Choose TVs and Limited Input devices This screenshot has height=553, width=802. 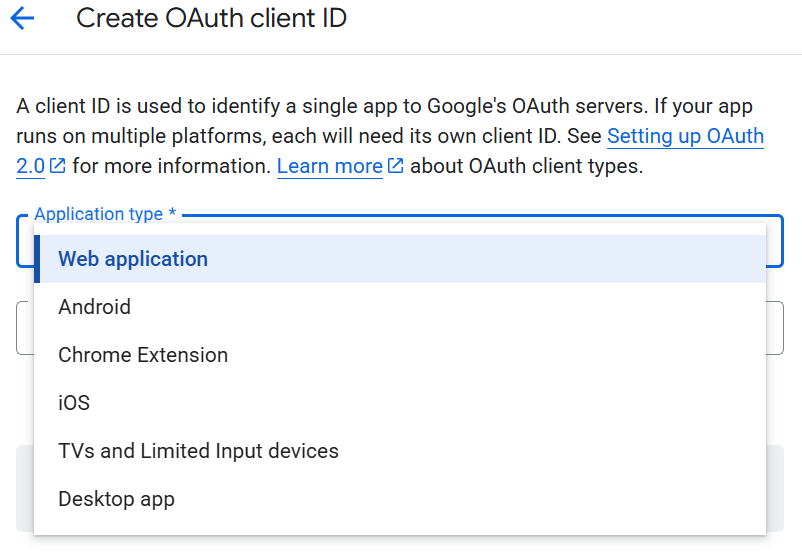(x=400, y=451)
